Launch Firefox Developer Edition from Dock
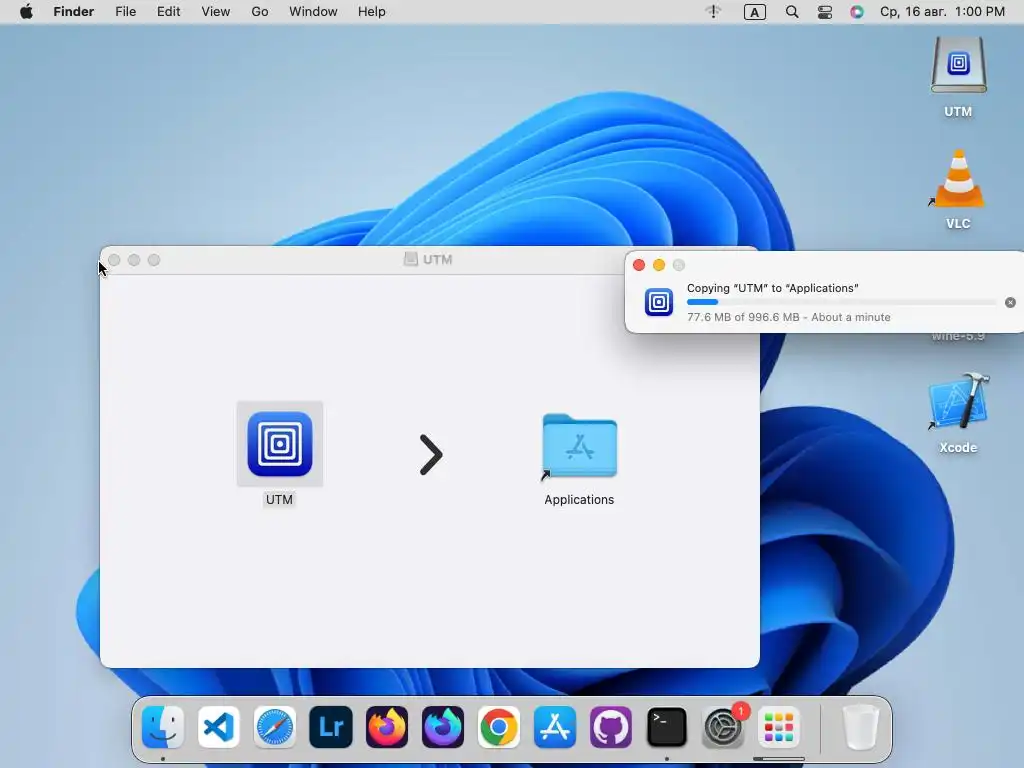 [x=443, y=727]
